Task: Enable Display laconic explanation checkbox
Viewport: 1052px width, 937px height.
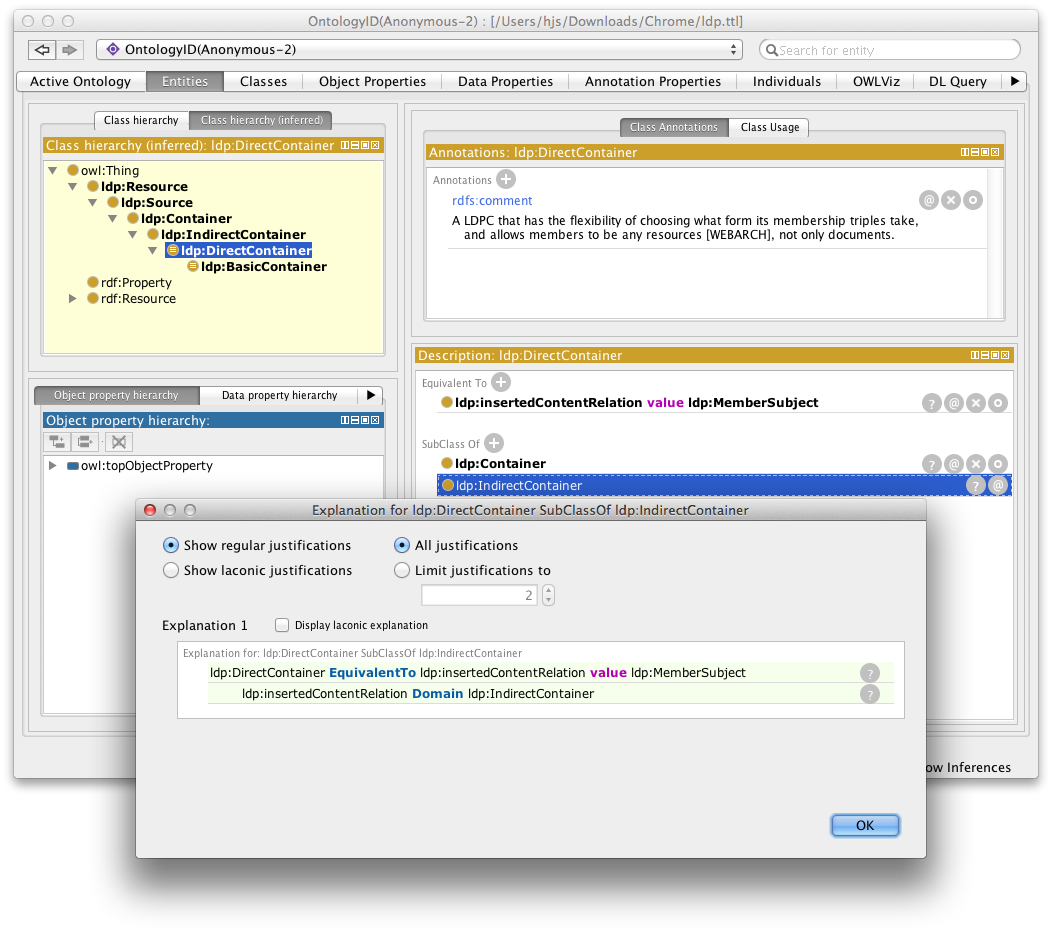Action: coord(282,625)
